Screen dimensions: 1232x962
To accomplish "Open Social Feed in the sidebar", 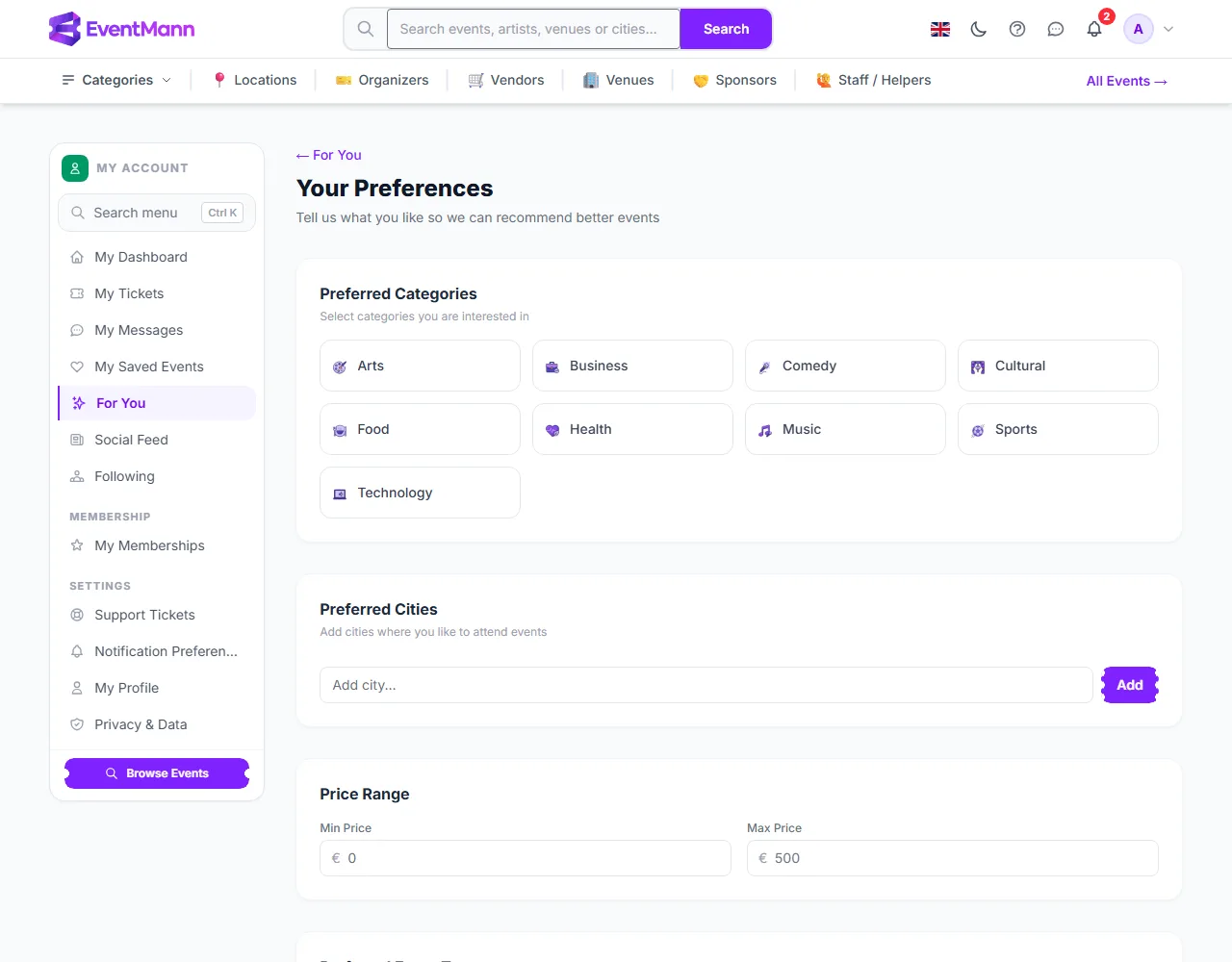I will point(157,440).
